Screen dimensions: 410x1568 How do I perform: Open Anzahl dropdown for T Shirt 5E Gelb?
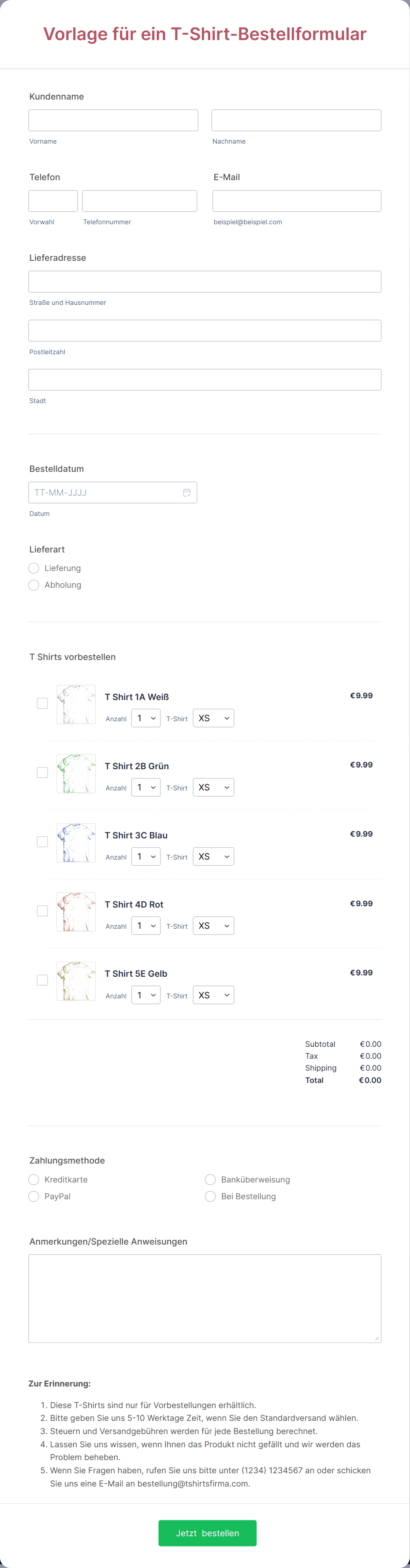pos(146,995)
